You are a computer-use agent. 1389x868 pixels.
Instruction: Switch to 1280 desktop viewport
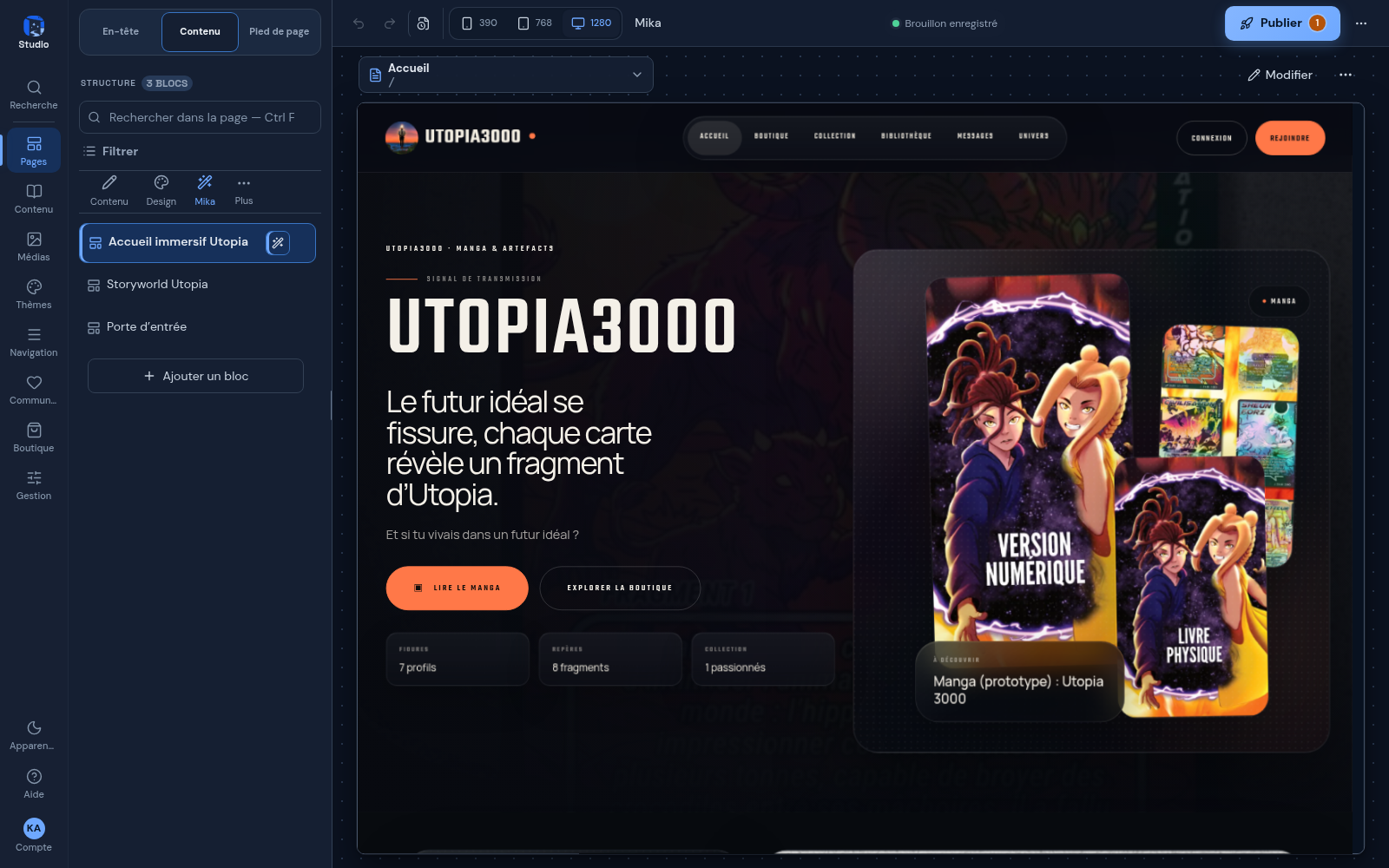point(591,23)
